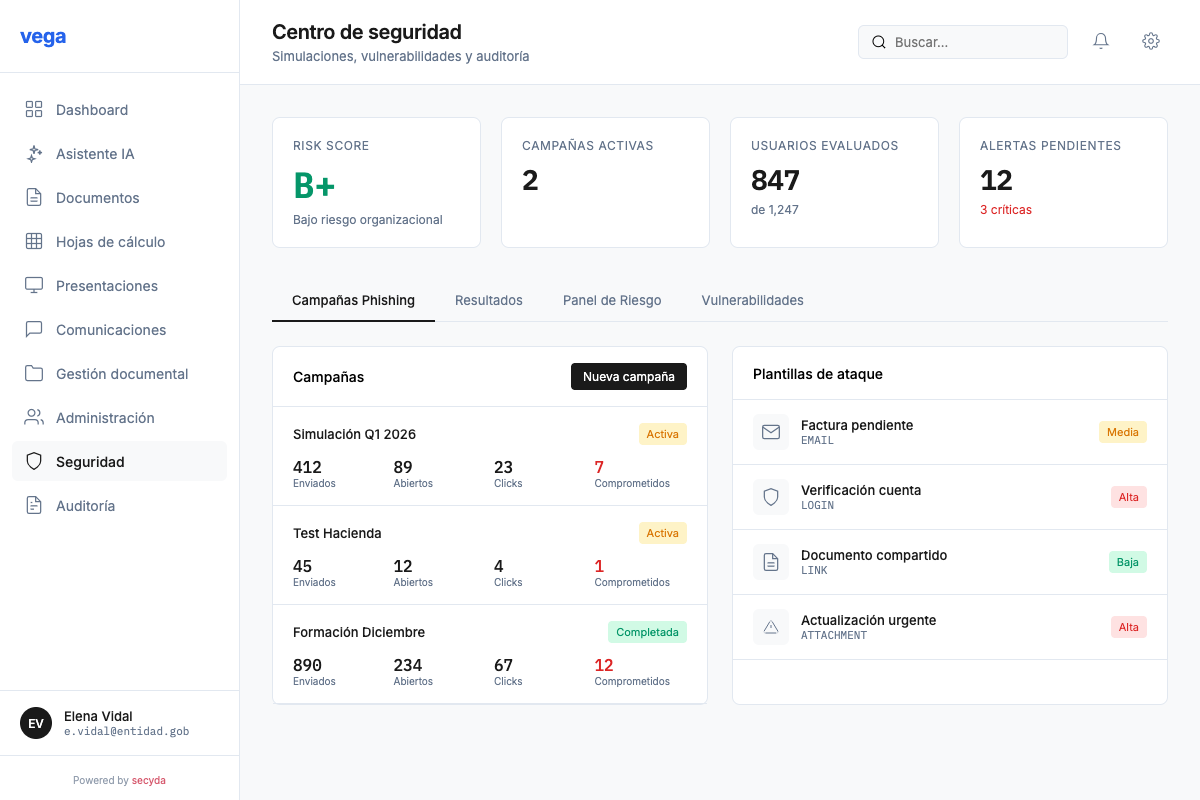Select the Hojas de cálculo icon
Image resolution: width=1200 pixels, height=800 pixels.
coord(34,241)
